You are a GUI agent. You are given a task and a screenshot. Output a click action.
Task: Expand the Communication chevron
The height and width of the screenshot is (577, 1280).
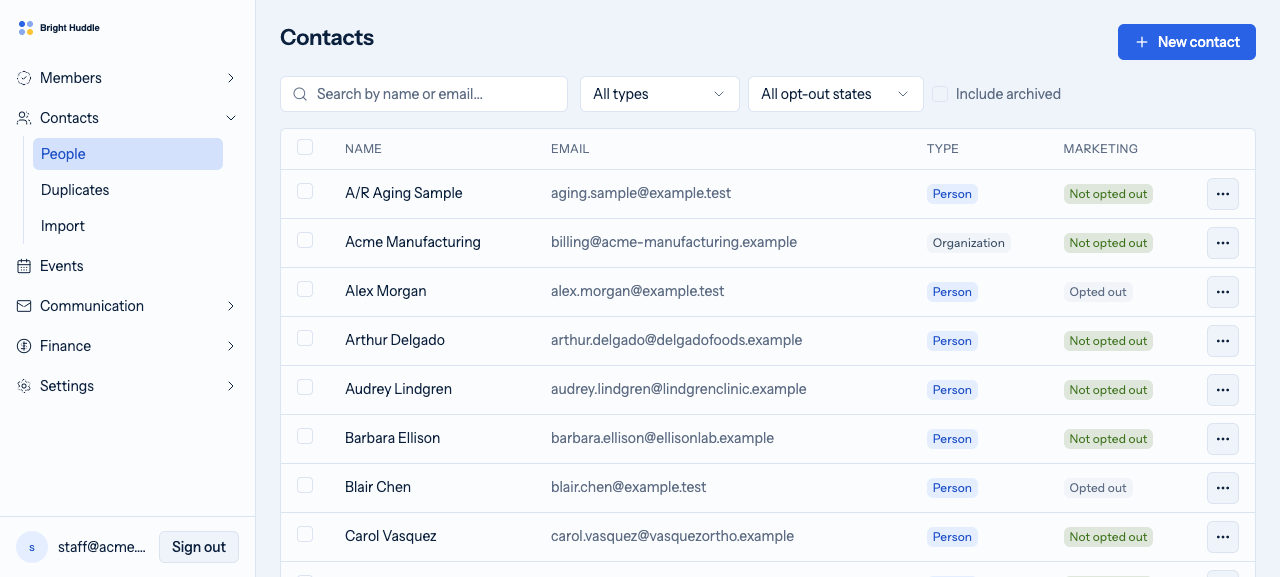[x=231, y=306]
